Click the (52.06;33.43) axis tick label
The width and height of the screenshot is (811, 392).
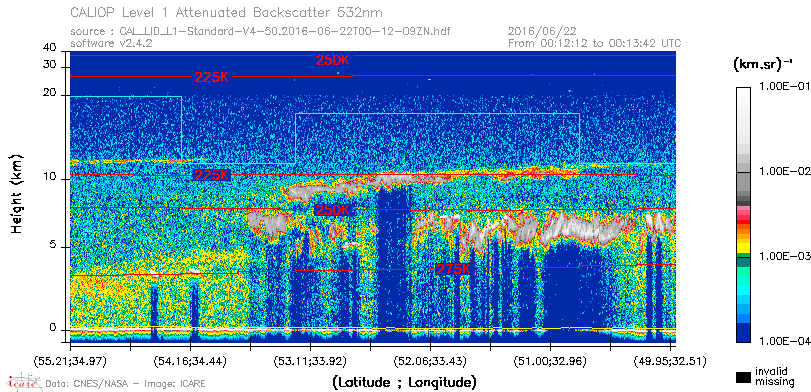(x=430, y=361)
